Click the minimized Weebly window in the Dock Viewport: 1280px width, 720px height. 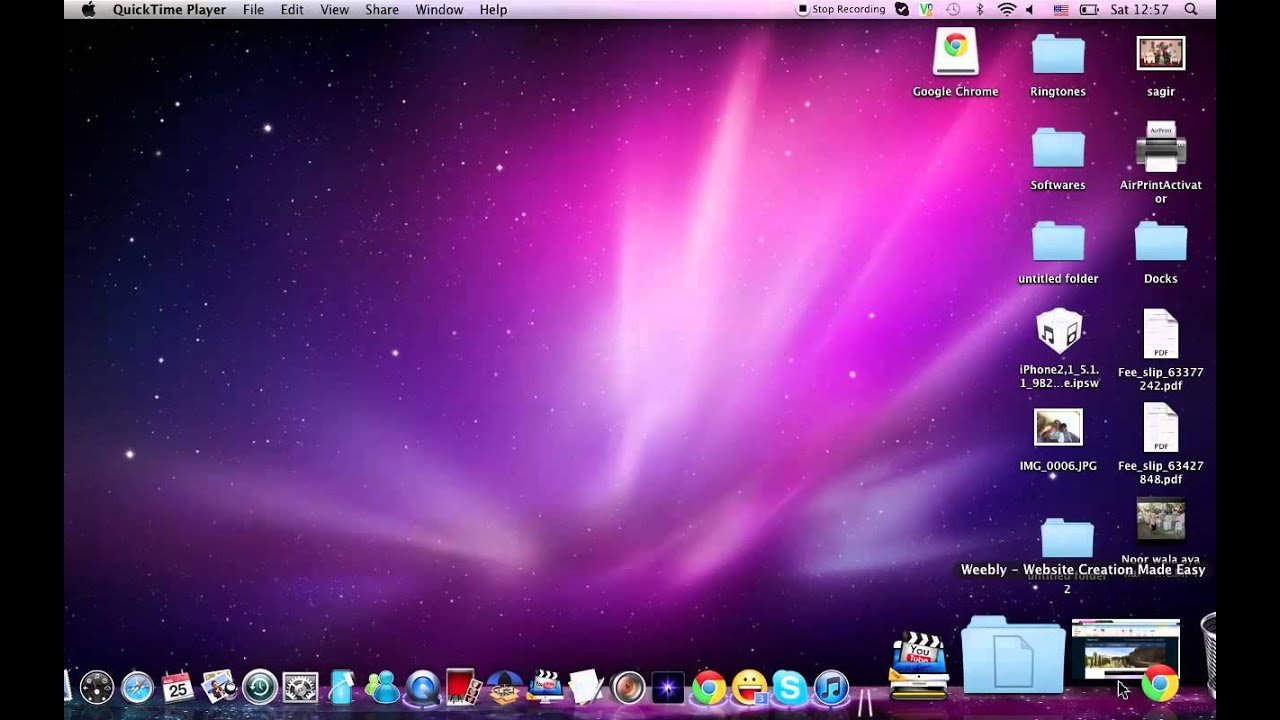click(1124, 650)
